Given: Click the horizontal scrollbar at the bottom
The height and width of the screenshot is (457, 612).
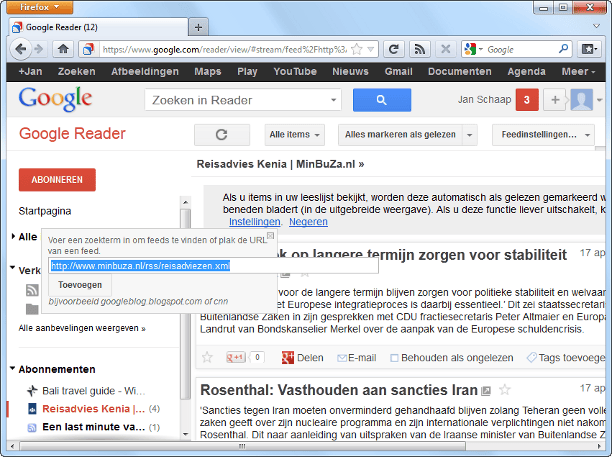Looking at the screenshot, I should (242, 446).
